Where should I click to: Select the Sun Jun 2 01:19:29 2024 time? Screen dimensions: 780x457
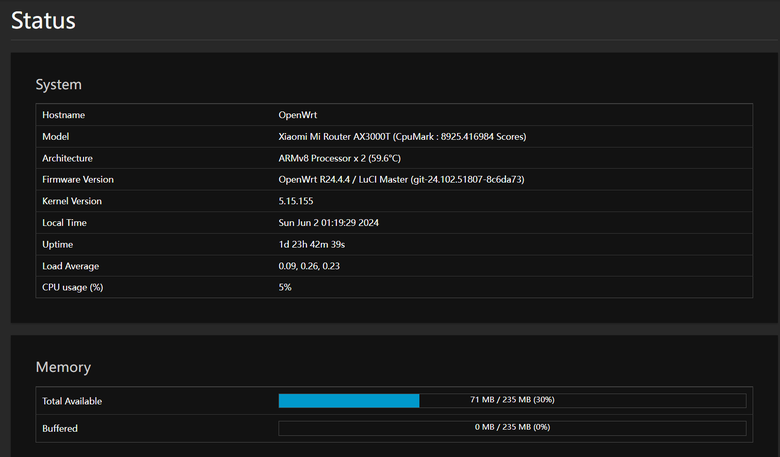point(328,223)
